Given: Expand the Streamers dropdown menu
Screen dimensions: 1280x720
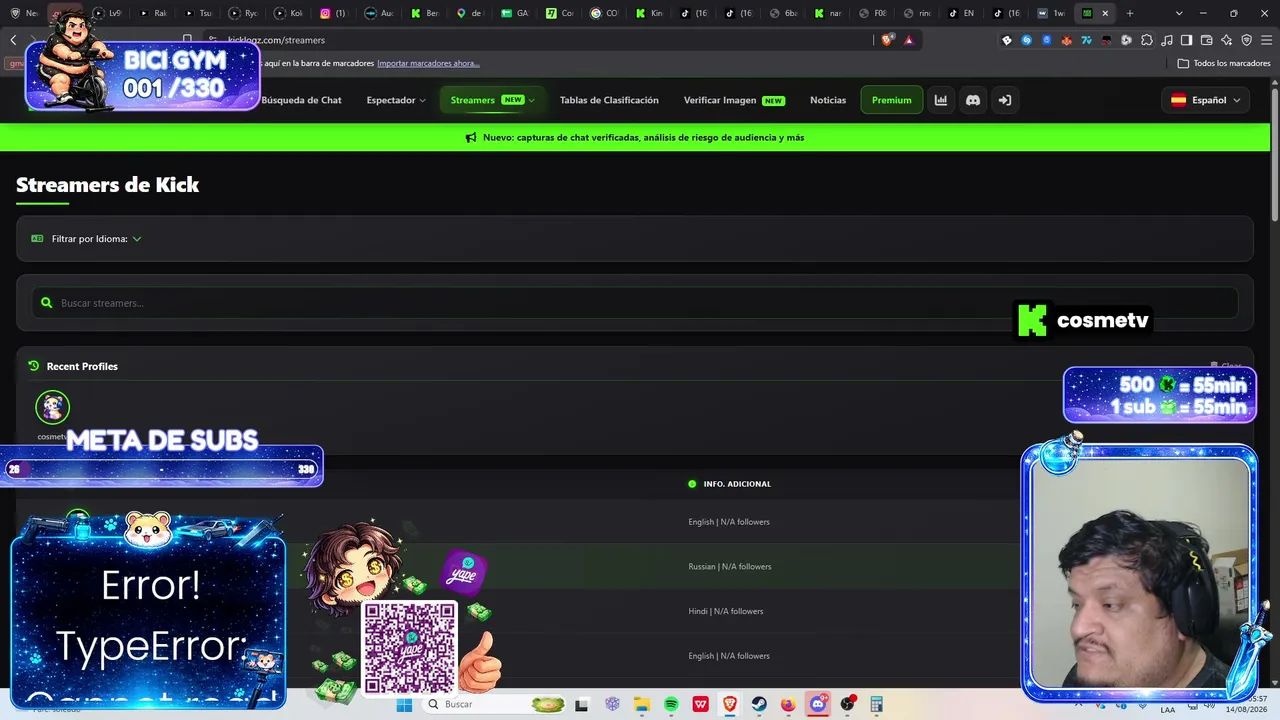Looking at the screenshot, I should [x=493, y=100].
